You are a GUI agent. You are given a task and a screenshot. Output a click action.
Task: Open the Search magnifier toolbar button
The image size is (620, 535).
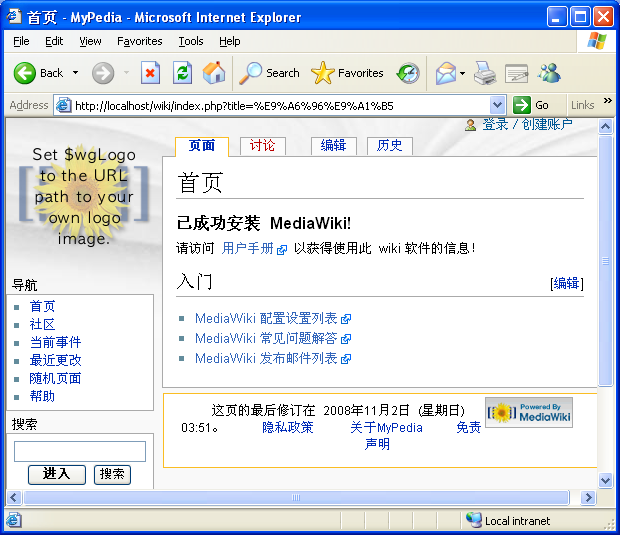click(x=269, y=73)
